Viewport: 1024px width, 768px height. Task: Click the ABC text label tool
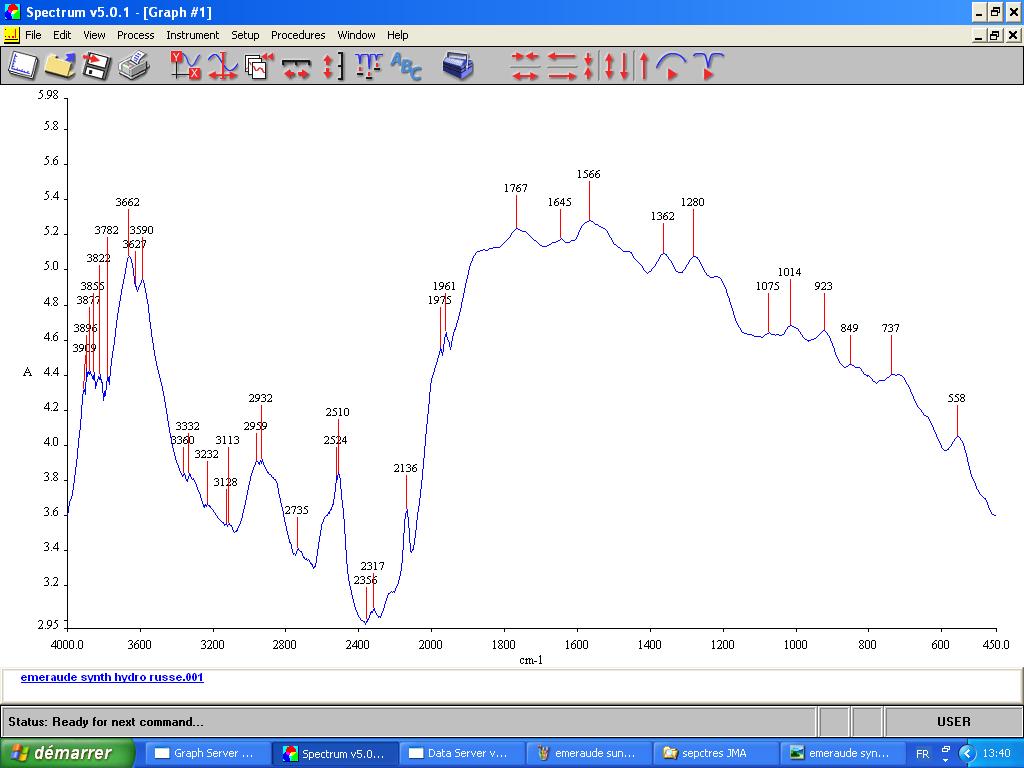coord(406,66)
